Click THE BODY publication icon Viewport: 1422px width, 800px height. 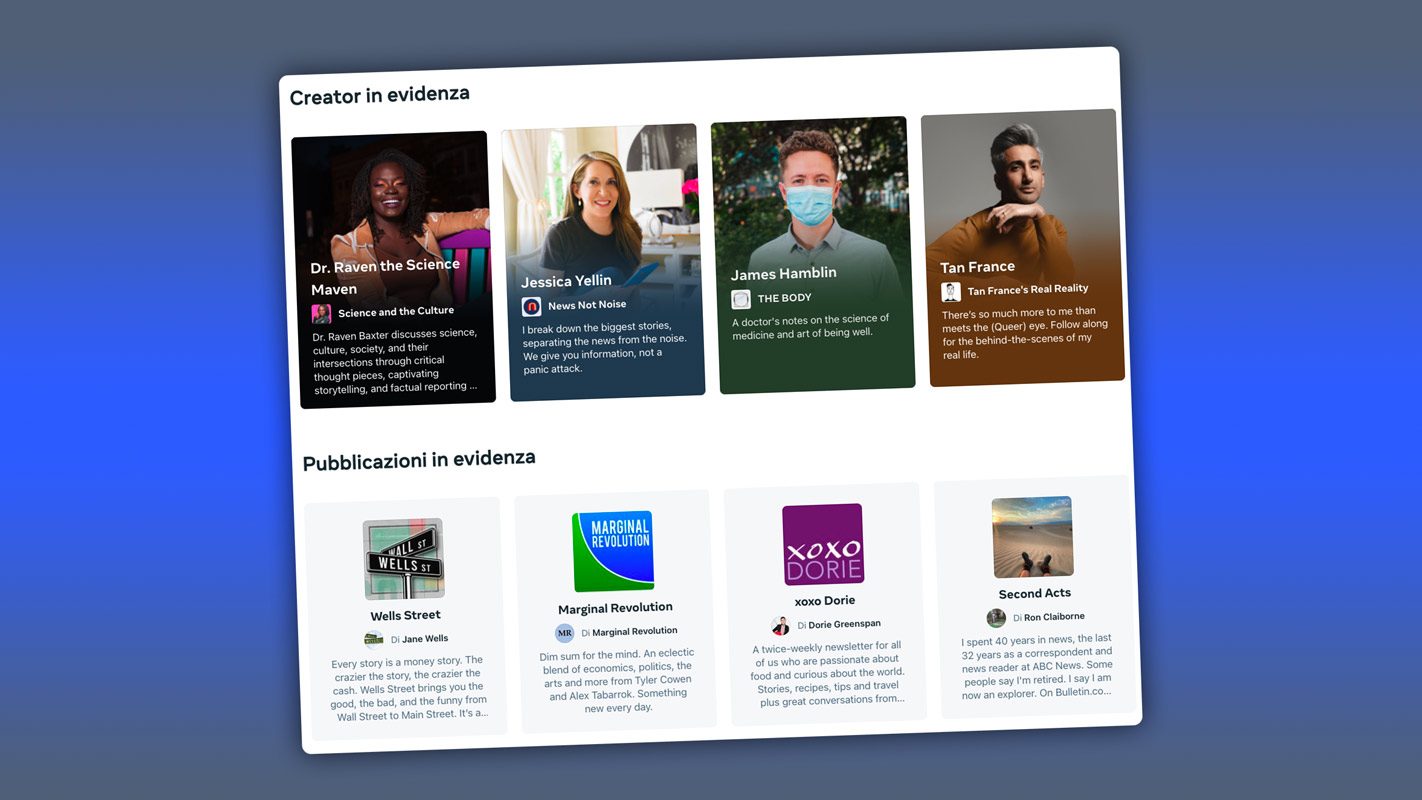(x=741, y=299)
